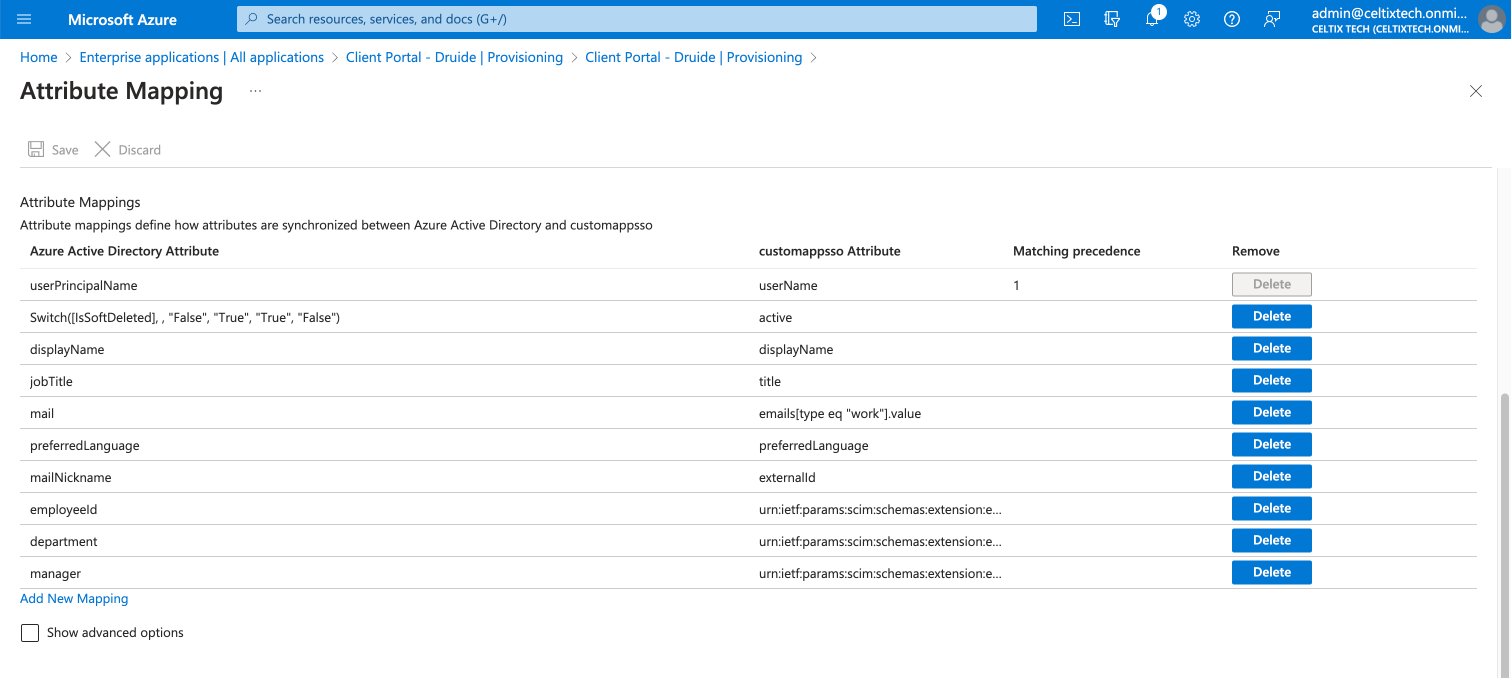
Task: Click emails[type eq "work"].value target attribute
Action: coord(840,414)
